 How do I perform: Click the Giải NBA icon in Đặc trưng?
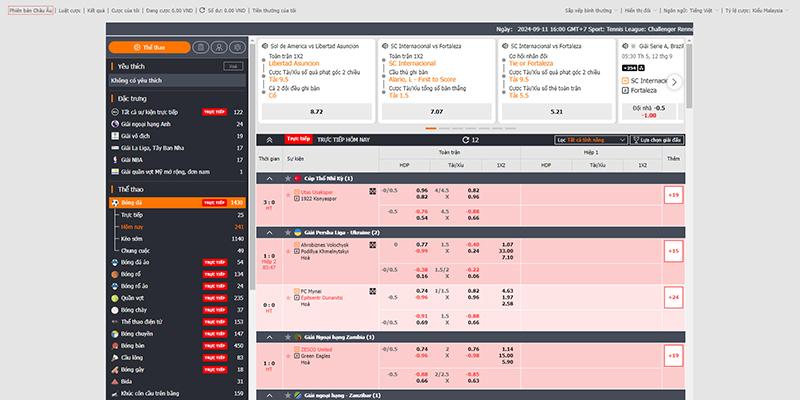coord(115,160)
